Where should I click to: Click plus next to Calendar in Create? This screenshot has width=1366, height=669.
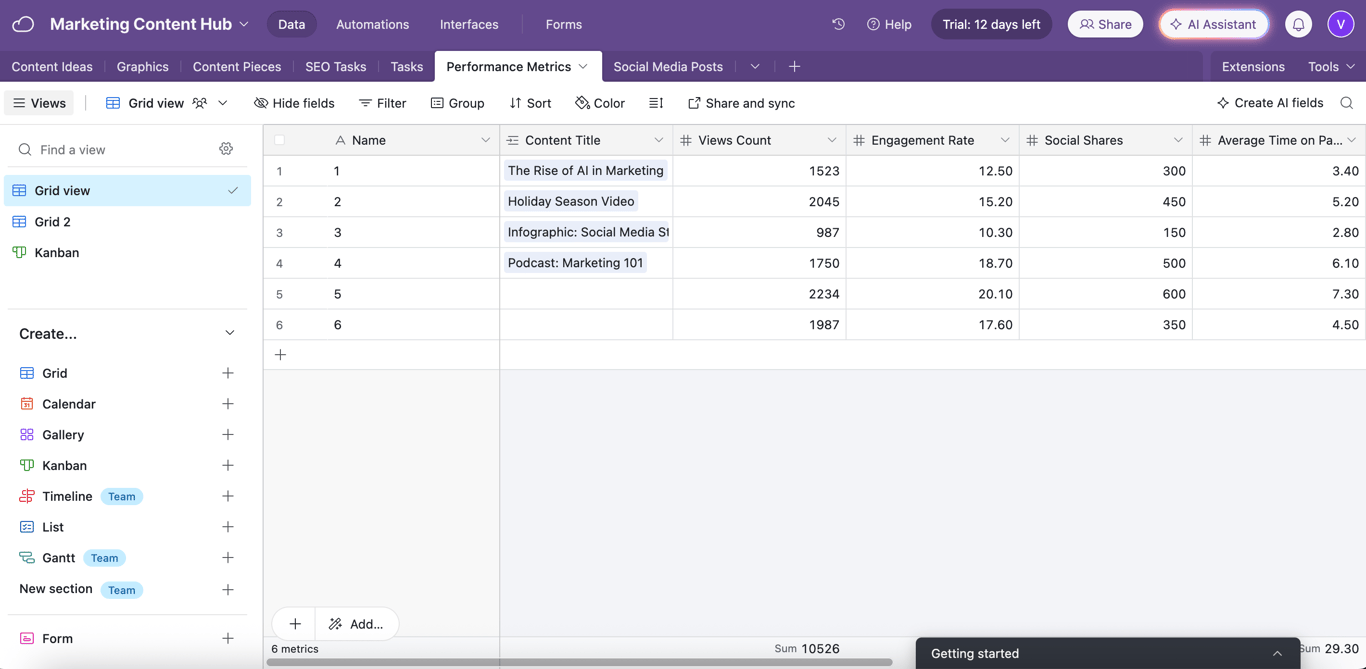pyautogui.click(x=228, y=404)
